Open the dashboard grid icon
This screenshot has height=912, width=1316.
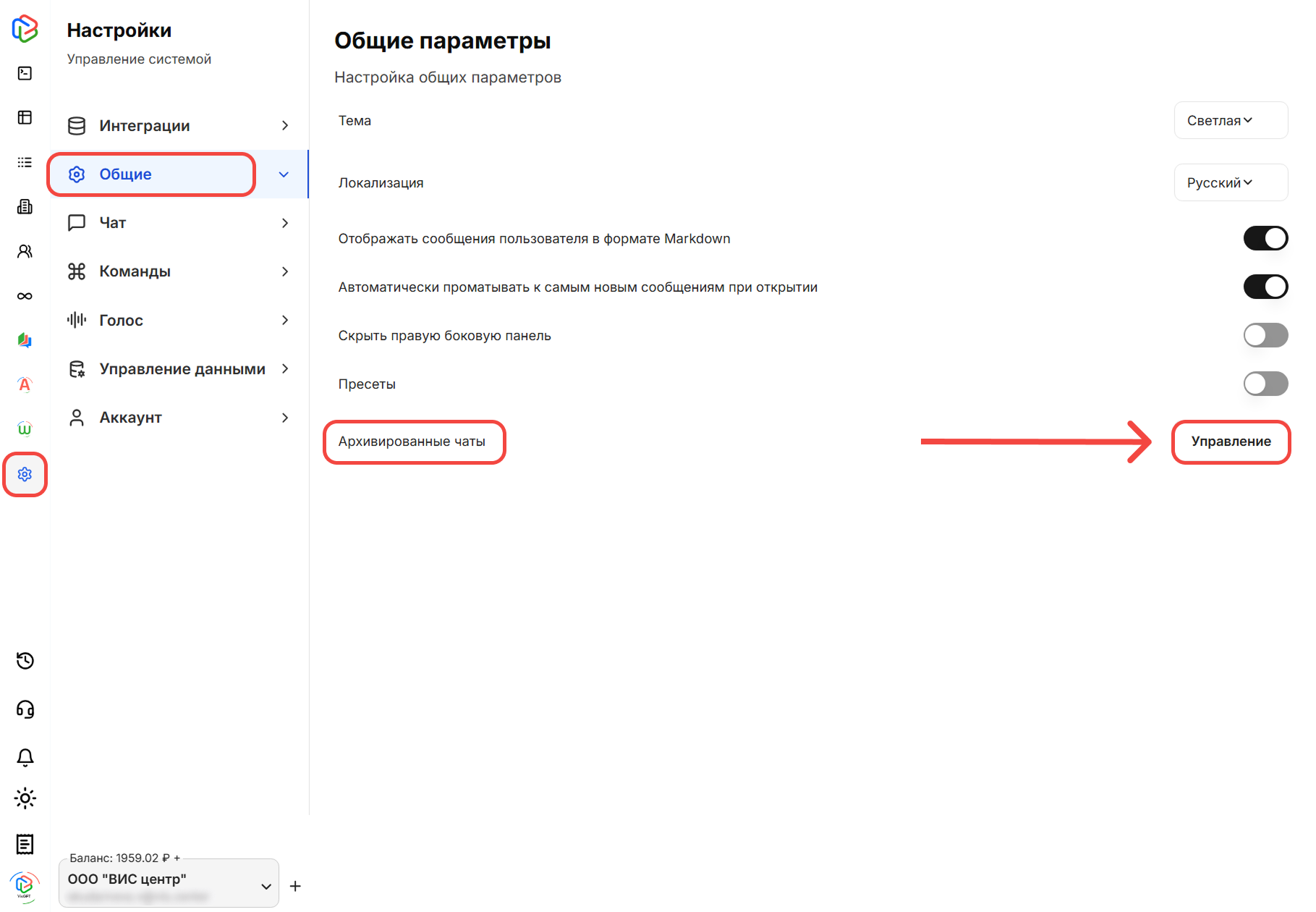coord(25,117)
